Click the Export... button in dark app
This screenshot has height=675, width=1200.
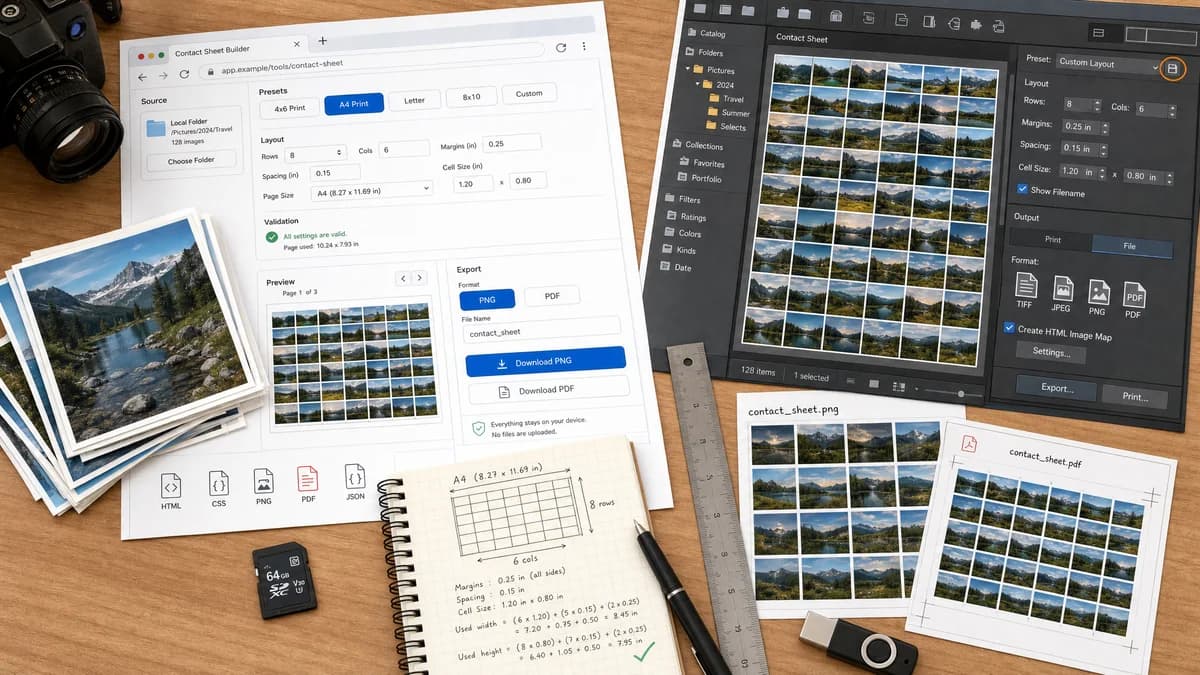point(1056,388)
